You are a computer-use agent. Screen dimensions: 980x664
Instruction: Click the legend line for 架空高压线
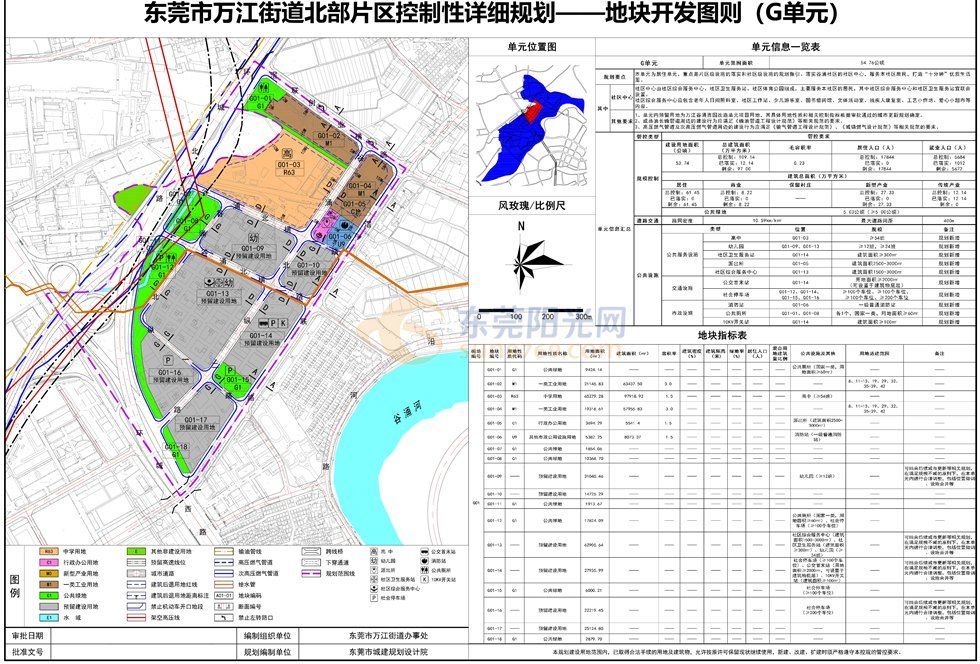tap(136, 618)
